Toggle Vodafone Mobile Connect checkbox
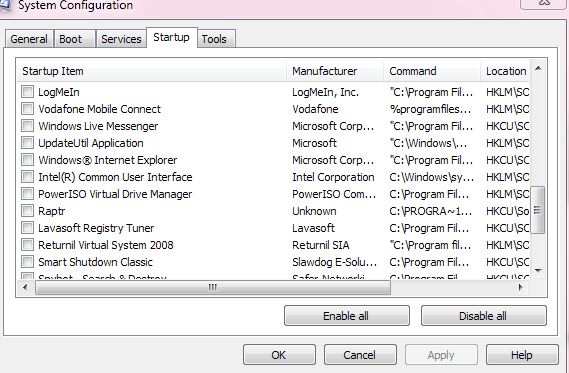 [27, 108]
